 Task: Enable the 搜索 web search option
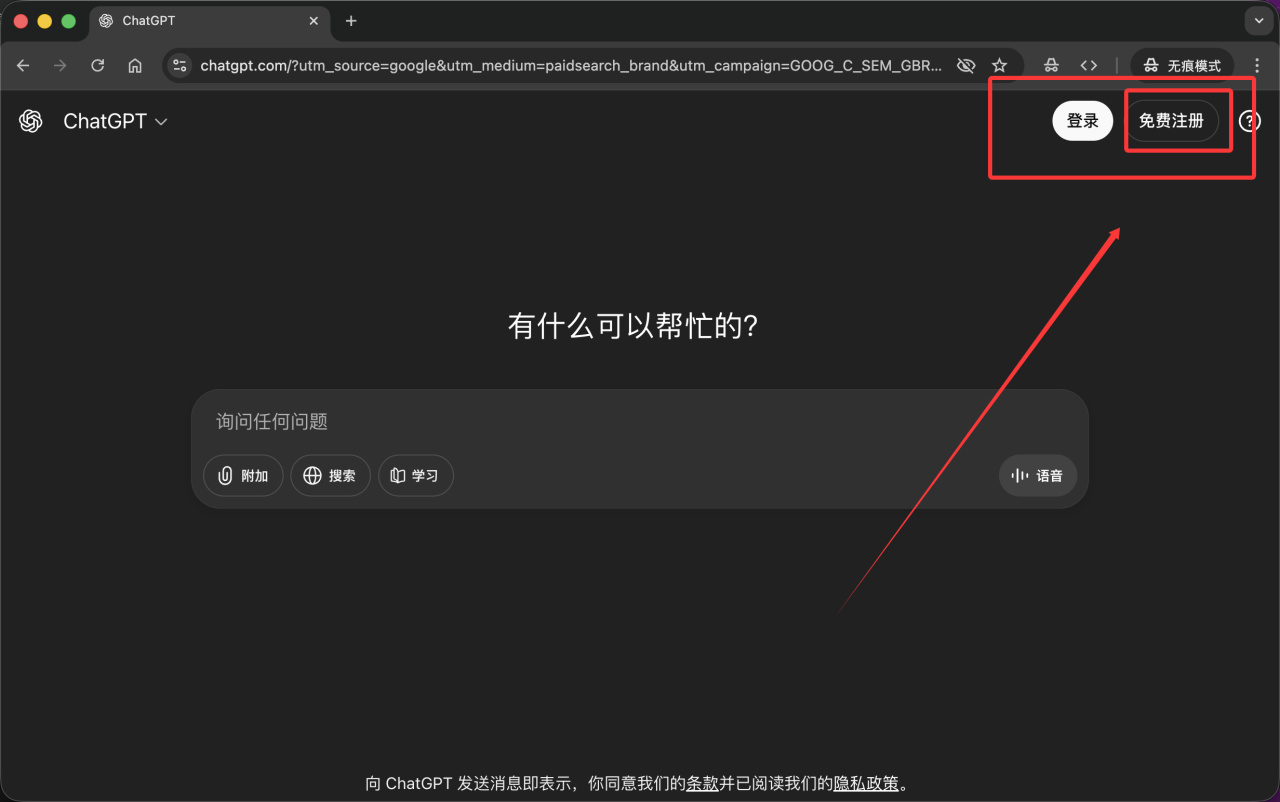(330, 476)
